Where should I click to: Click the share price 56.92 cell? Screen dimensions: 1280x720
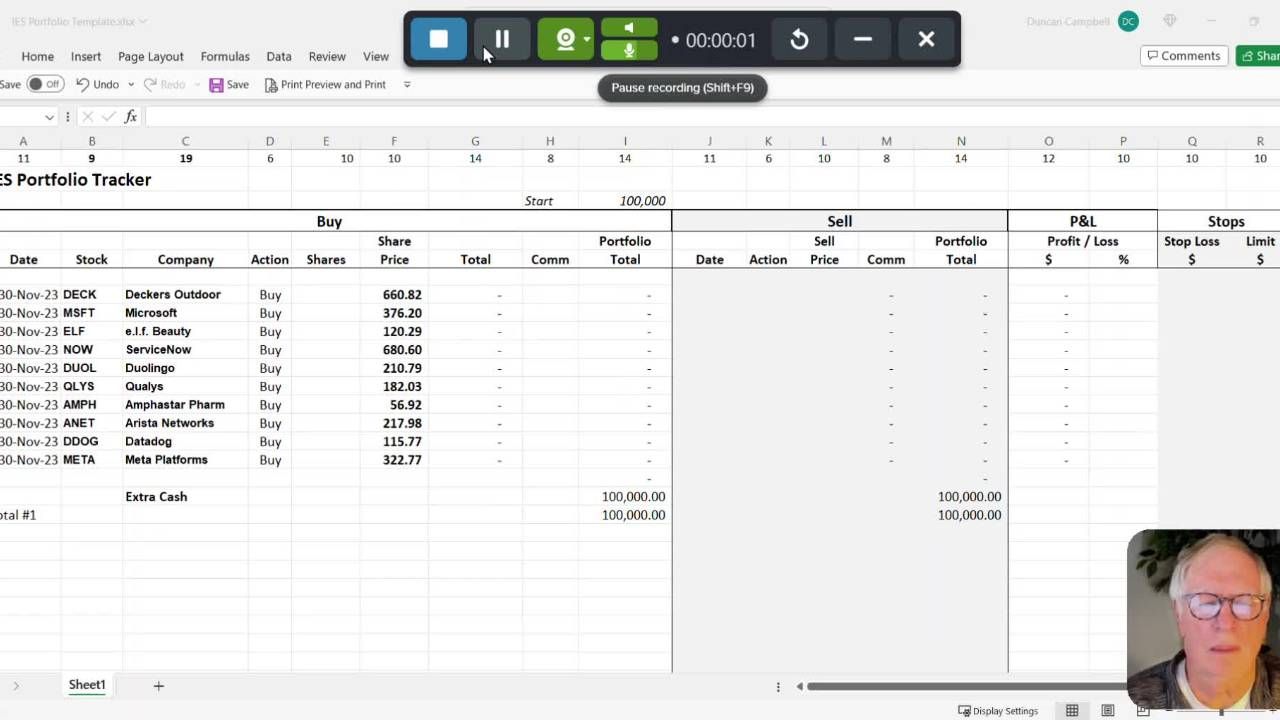click(394, 405)
